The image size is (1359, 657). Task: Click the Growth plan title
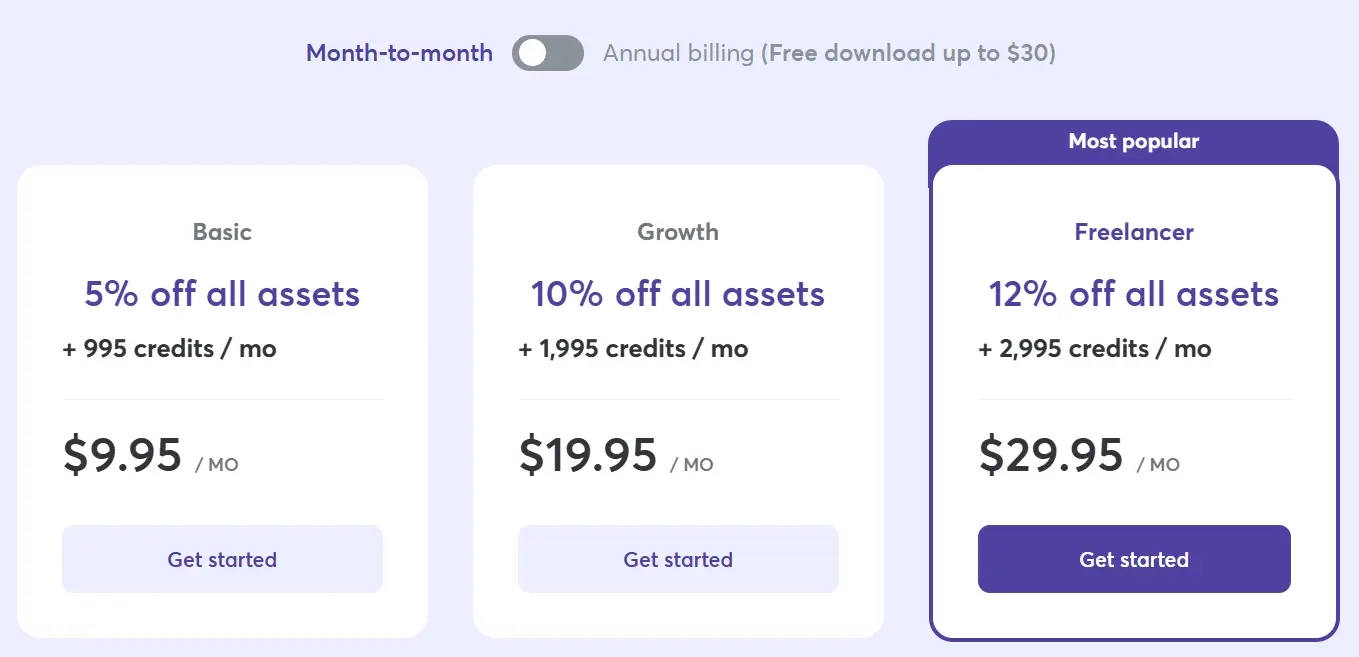678,232
